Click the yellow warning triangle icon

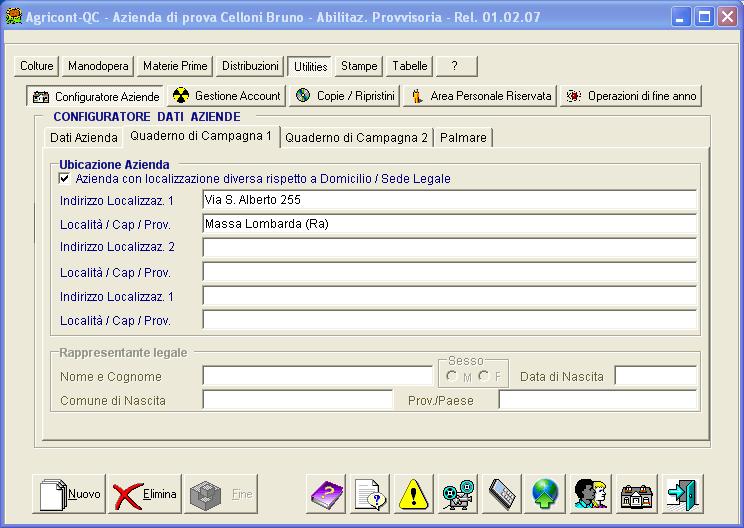click(413, 494)
